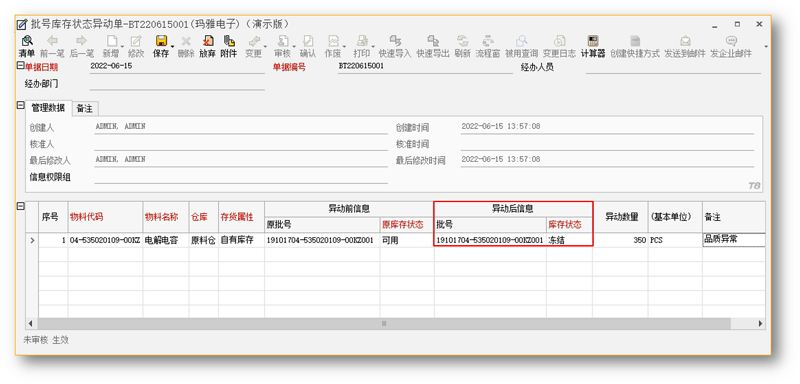
Task: Click the 单据编号 number field
Action: click(x=426, y=67)
